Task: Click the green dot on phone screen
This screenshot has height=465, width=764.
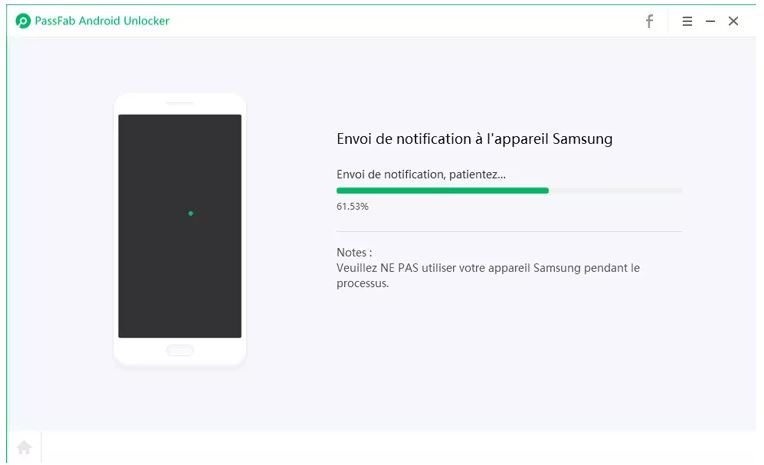Action: coord(191,213)
